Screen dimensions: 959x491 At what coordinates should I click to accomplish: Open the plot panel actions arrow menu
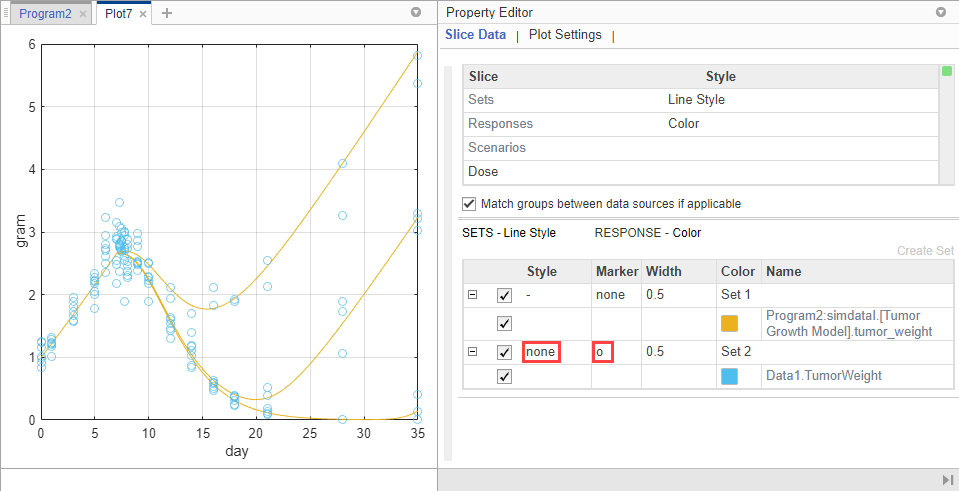click(x=416, y=13)
